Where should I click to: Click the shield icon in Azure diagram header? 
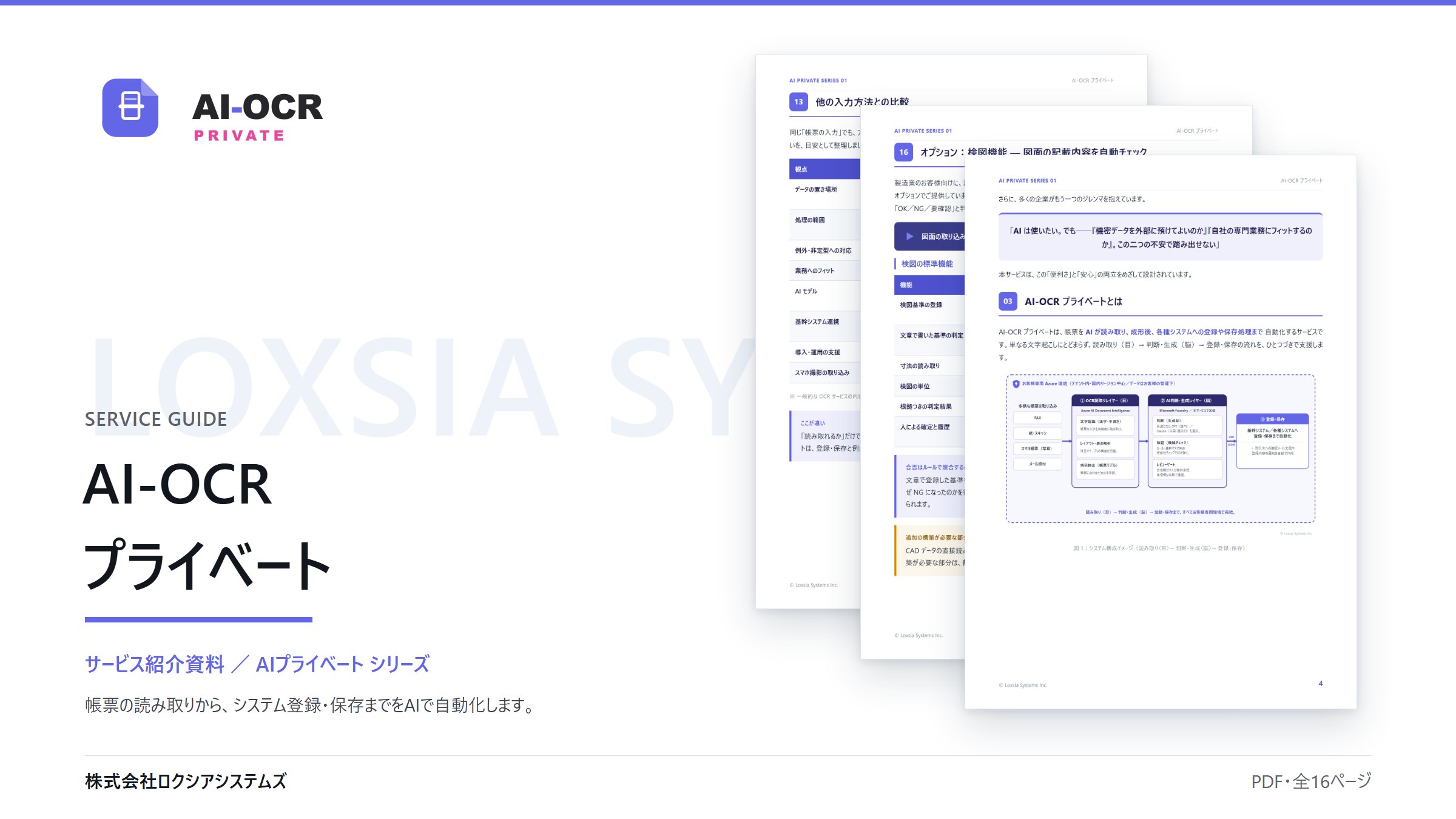tap(1016, 384)
